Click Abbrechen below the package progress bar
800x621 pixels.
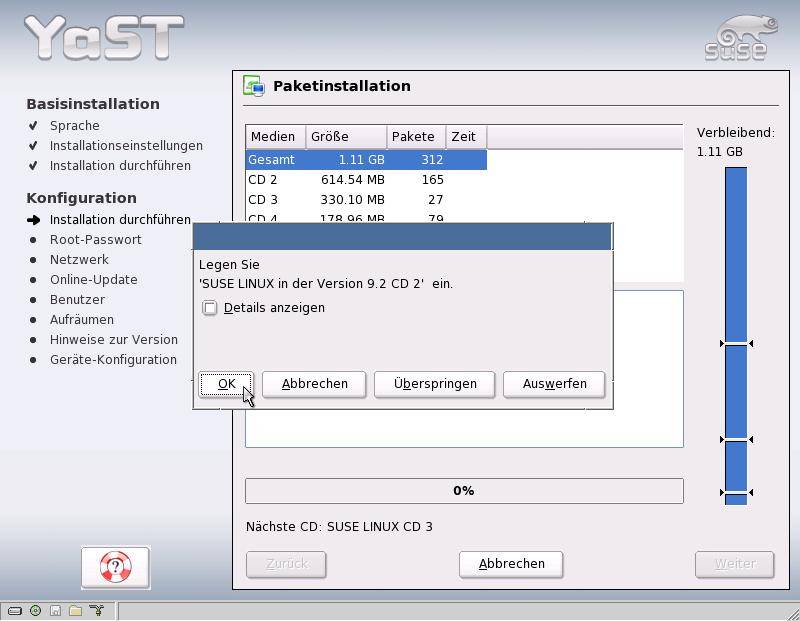click(511, 564)
